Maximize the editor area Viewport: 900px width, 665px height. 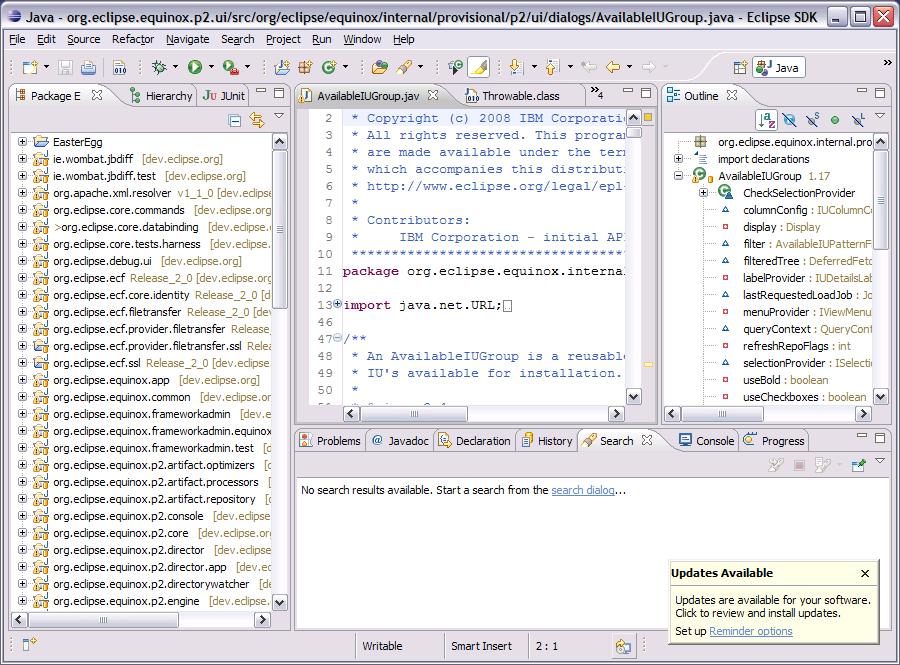pyautogui.click(x=646, y=92)
